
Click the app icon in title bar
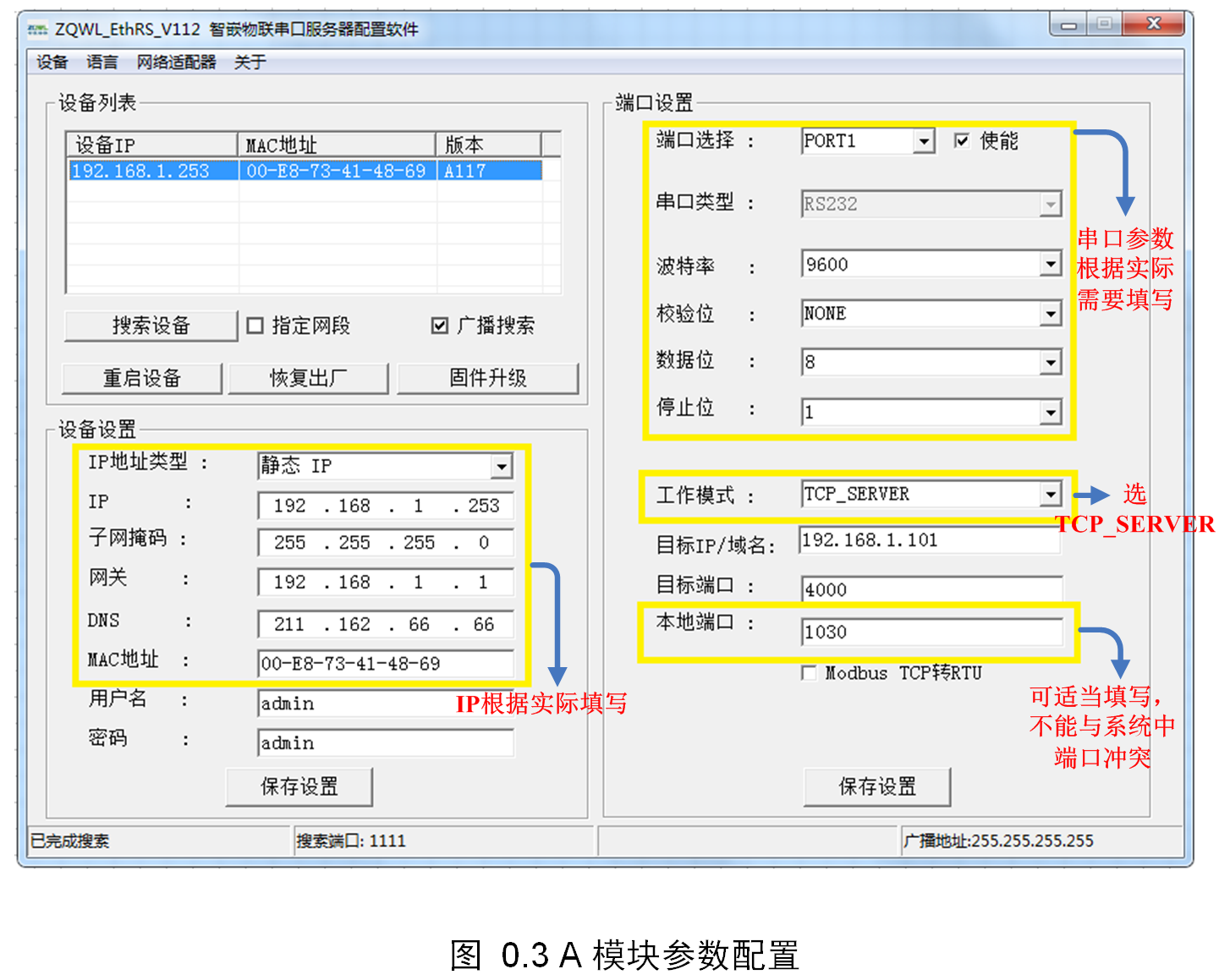click(x=37, y=30)
